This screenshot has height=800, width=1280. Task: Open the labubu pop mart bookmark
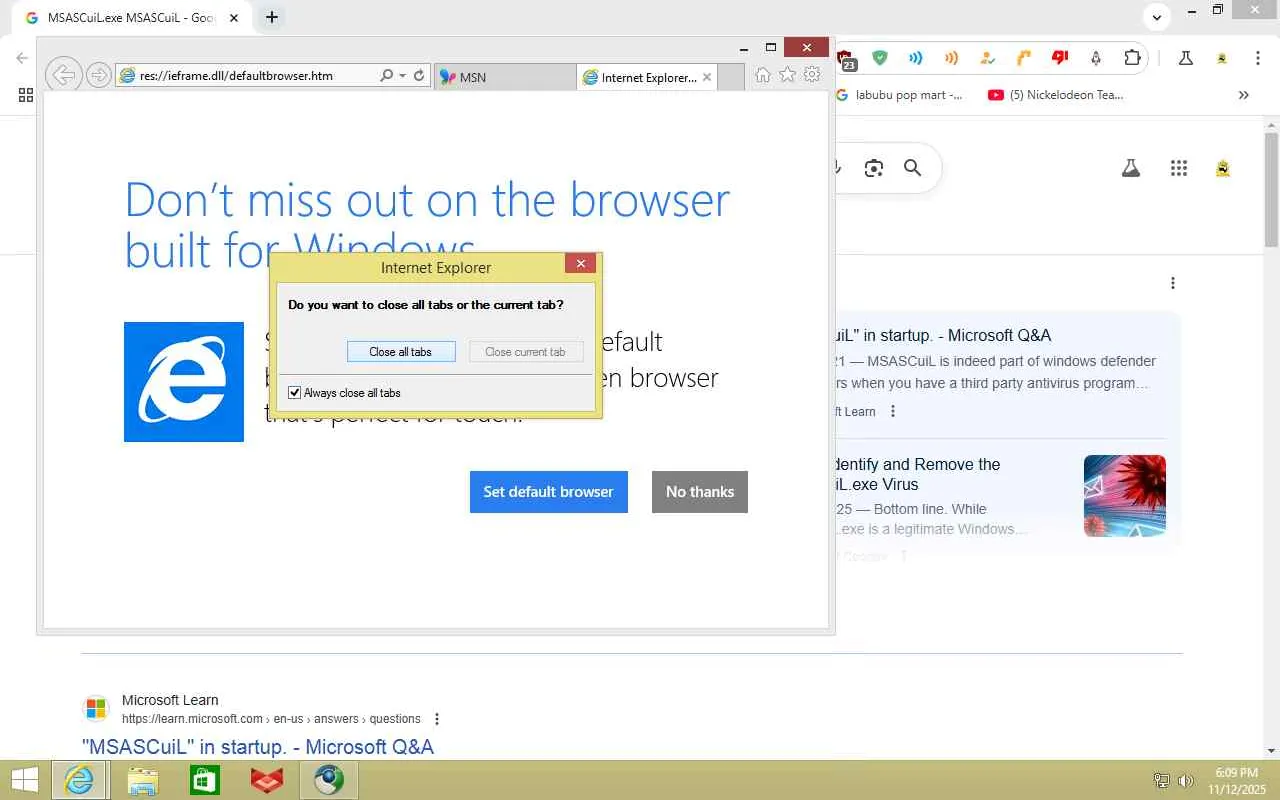(x=899, y=95)
